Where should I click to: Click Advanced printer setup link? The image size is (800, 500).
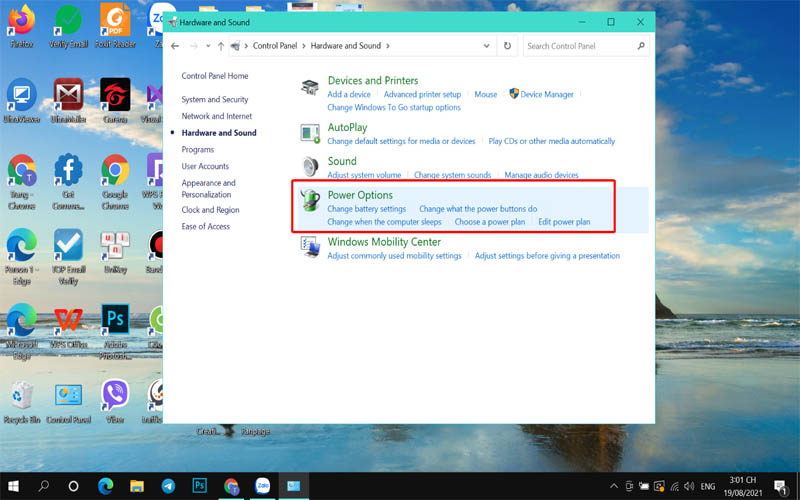point(422,94)
